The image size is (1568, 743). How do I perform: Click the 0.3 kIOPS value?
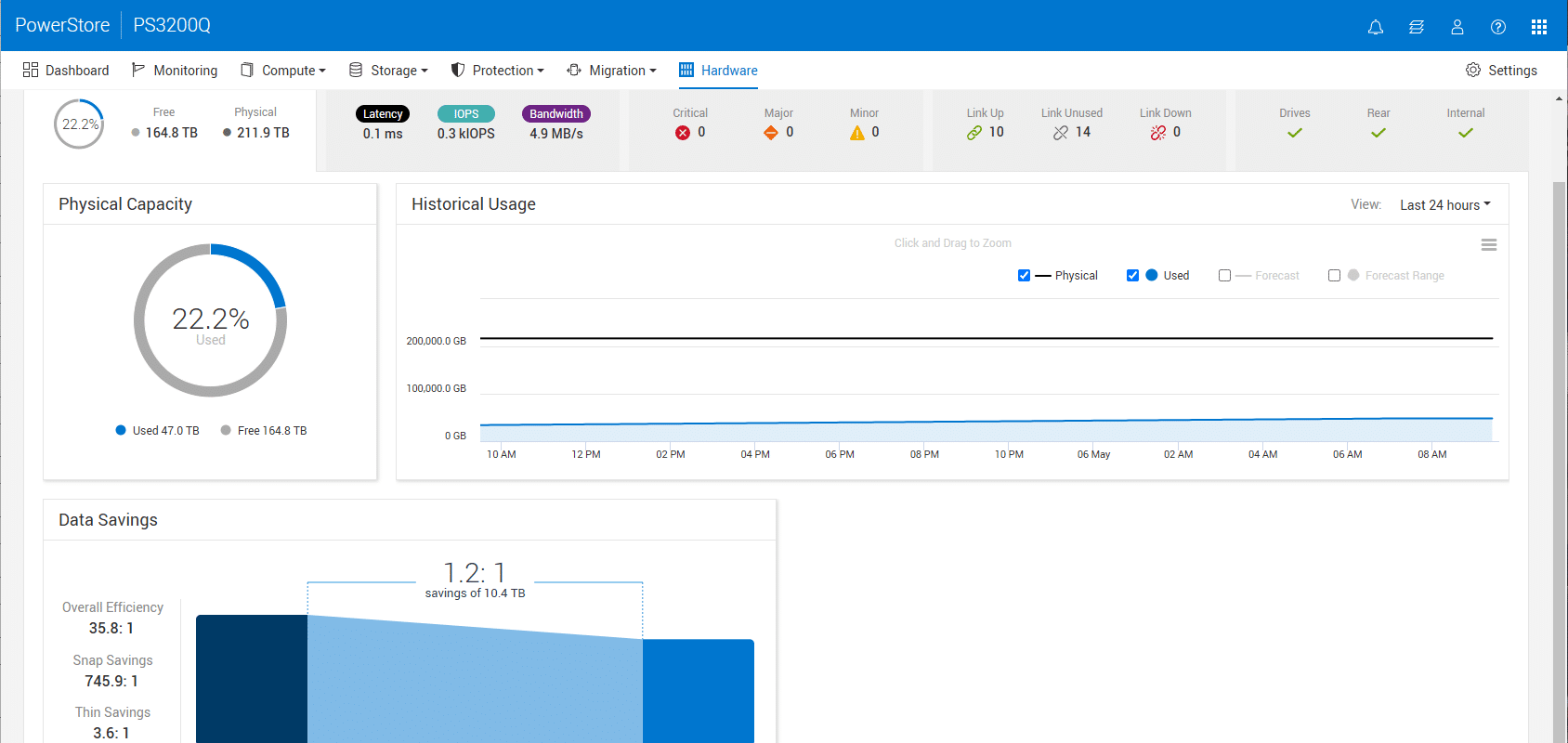pyautogui.click(x=466, y=134)
